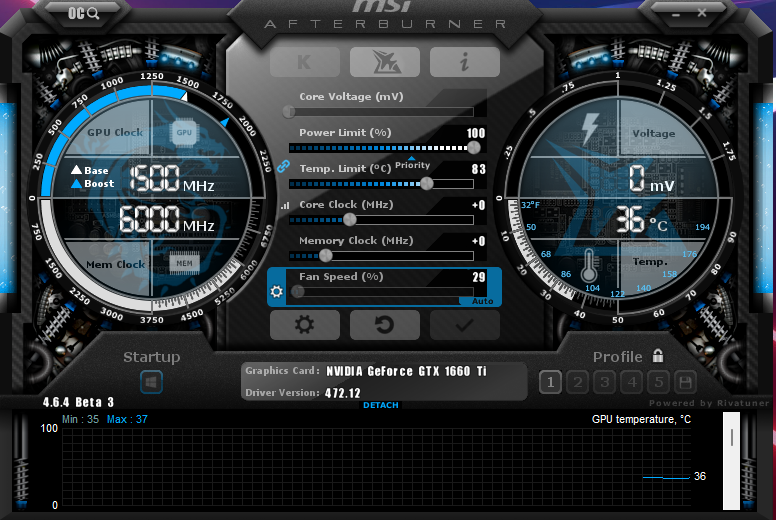Toggle the Profile lock icon
The height and width of the screenshot is (520, 776).
658,355
